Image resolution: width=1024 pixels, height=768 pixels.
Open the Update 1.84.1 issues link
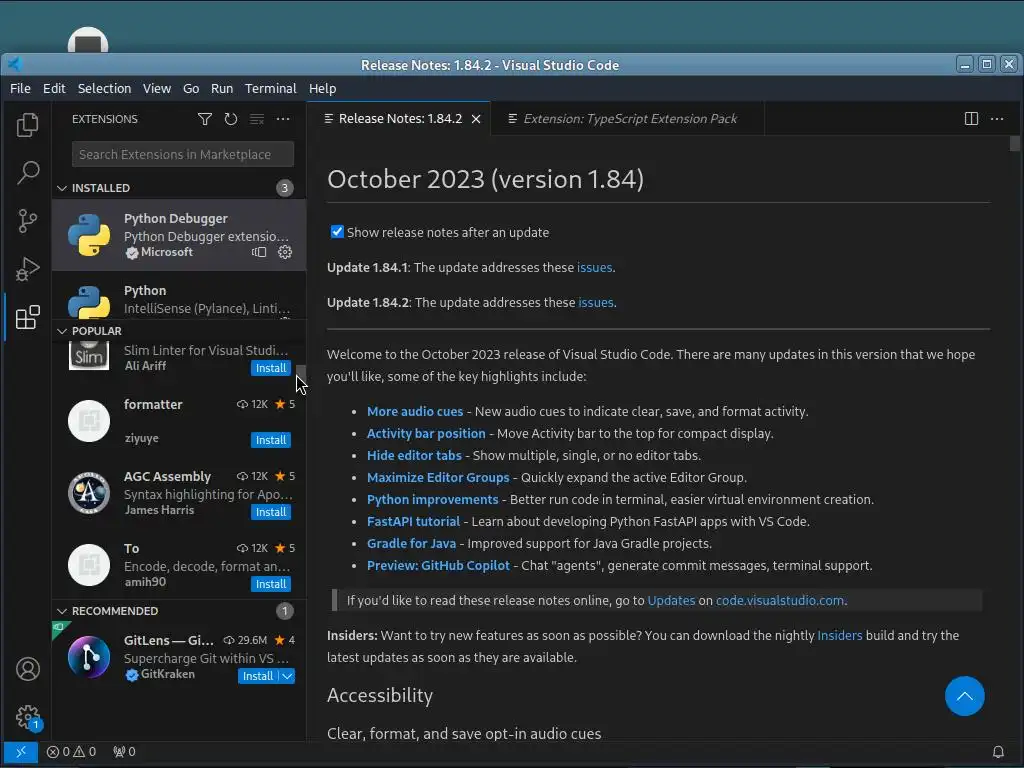[x=594, y=268]
